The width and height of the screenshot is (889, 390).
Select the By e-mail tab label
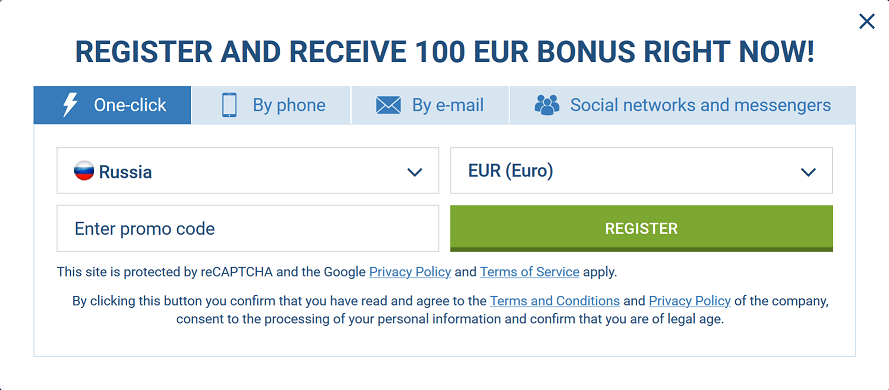(448, 105)
